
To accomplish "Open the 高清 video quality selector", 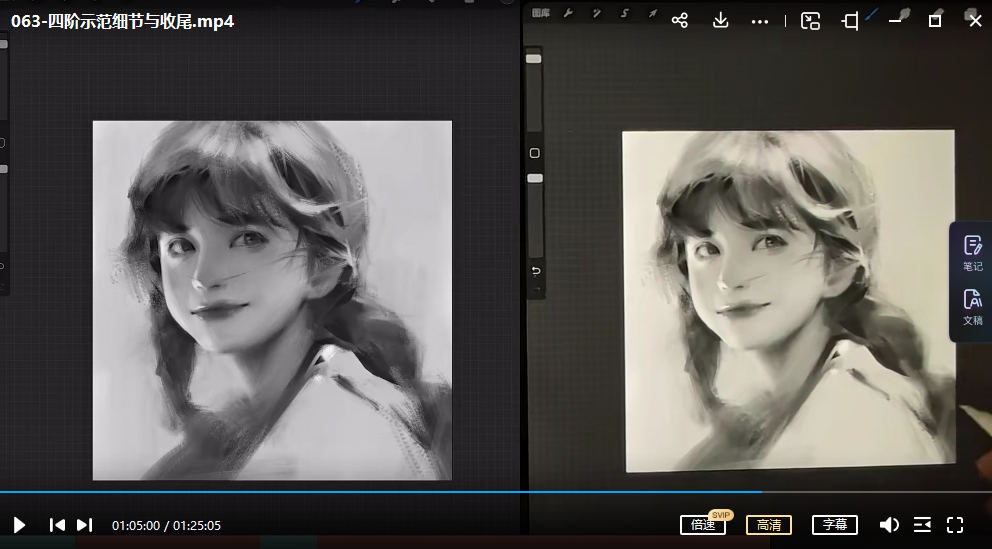I will tap(768, 525).
